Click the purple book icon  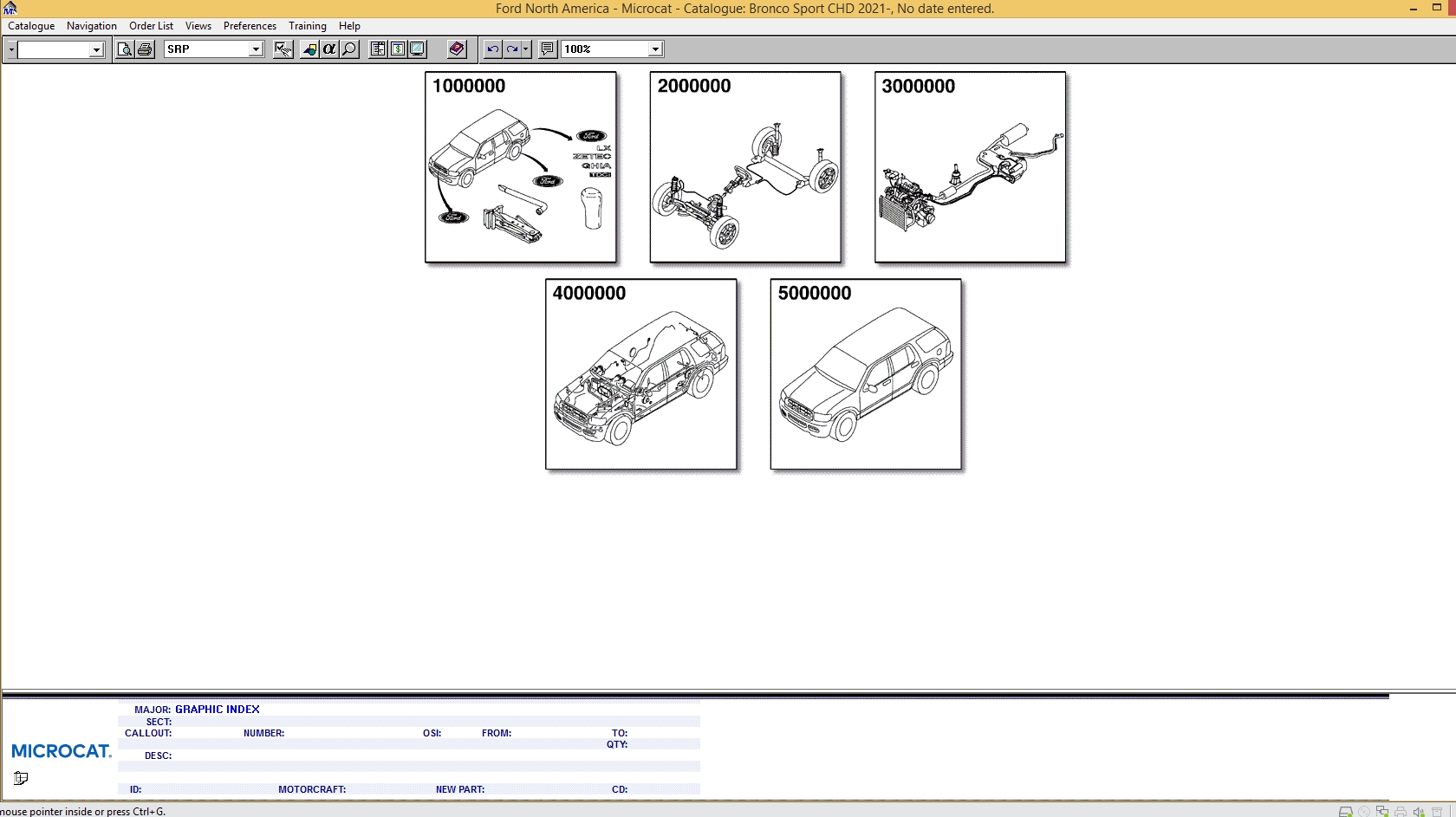click(x=457, y=49)
